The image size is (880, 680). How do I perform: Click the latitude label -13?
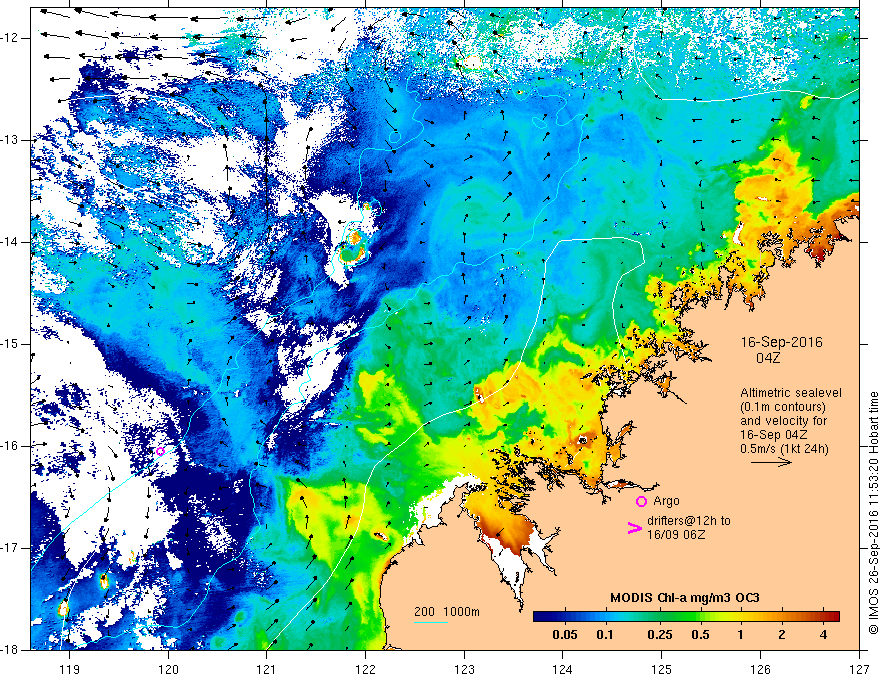10,140
